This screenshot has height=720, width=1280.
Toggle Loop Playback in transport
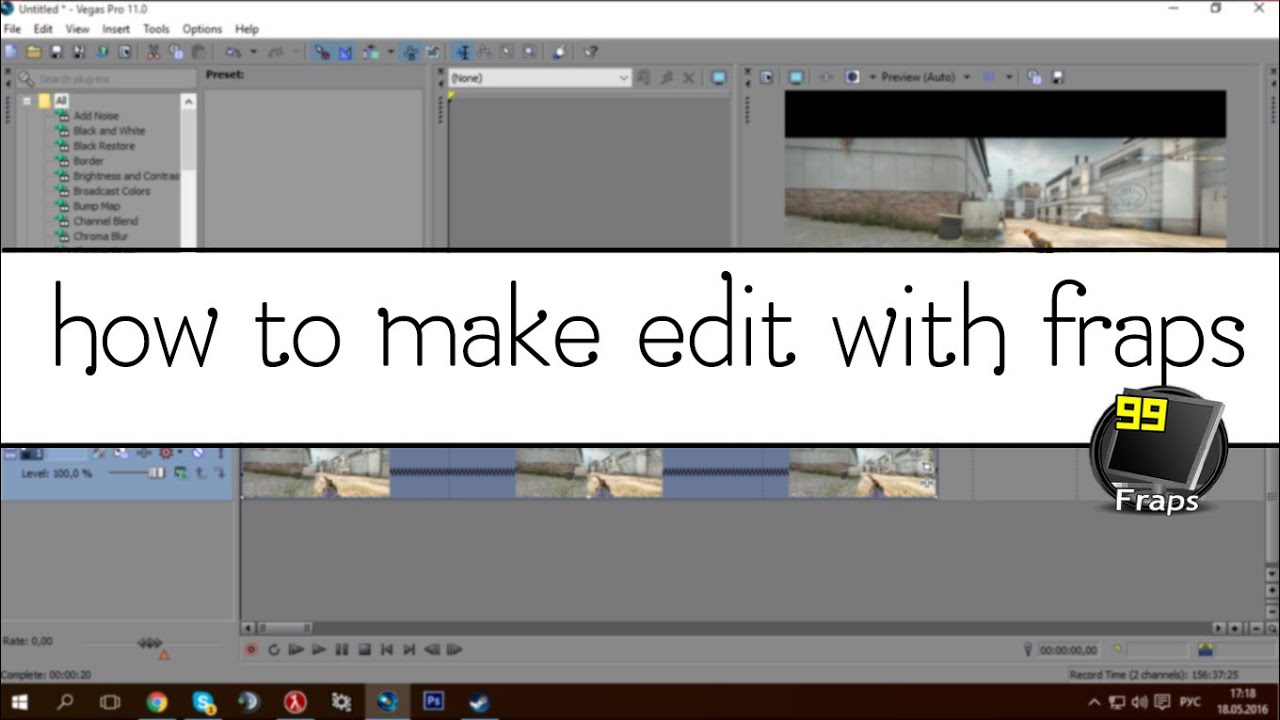click(273, 650)
